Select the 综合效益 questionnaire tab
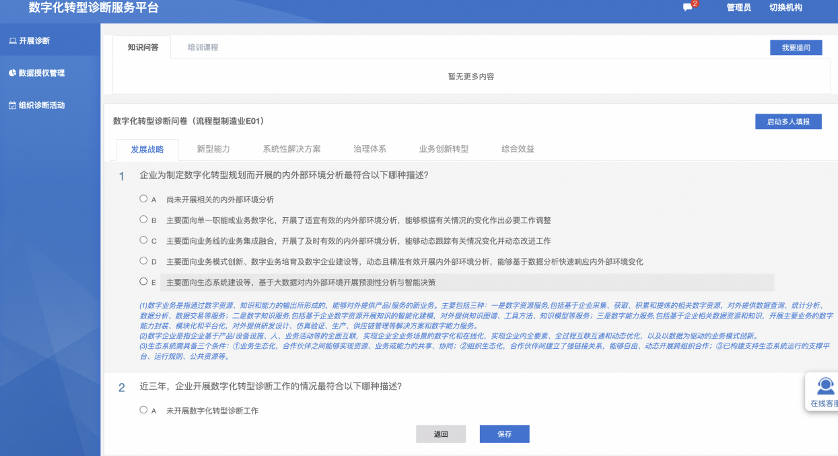Screen dimensions: 838x456 click(x=518, y=149)
